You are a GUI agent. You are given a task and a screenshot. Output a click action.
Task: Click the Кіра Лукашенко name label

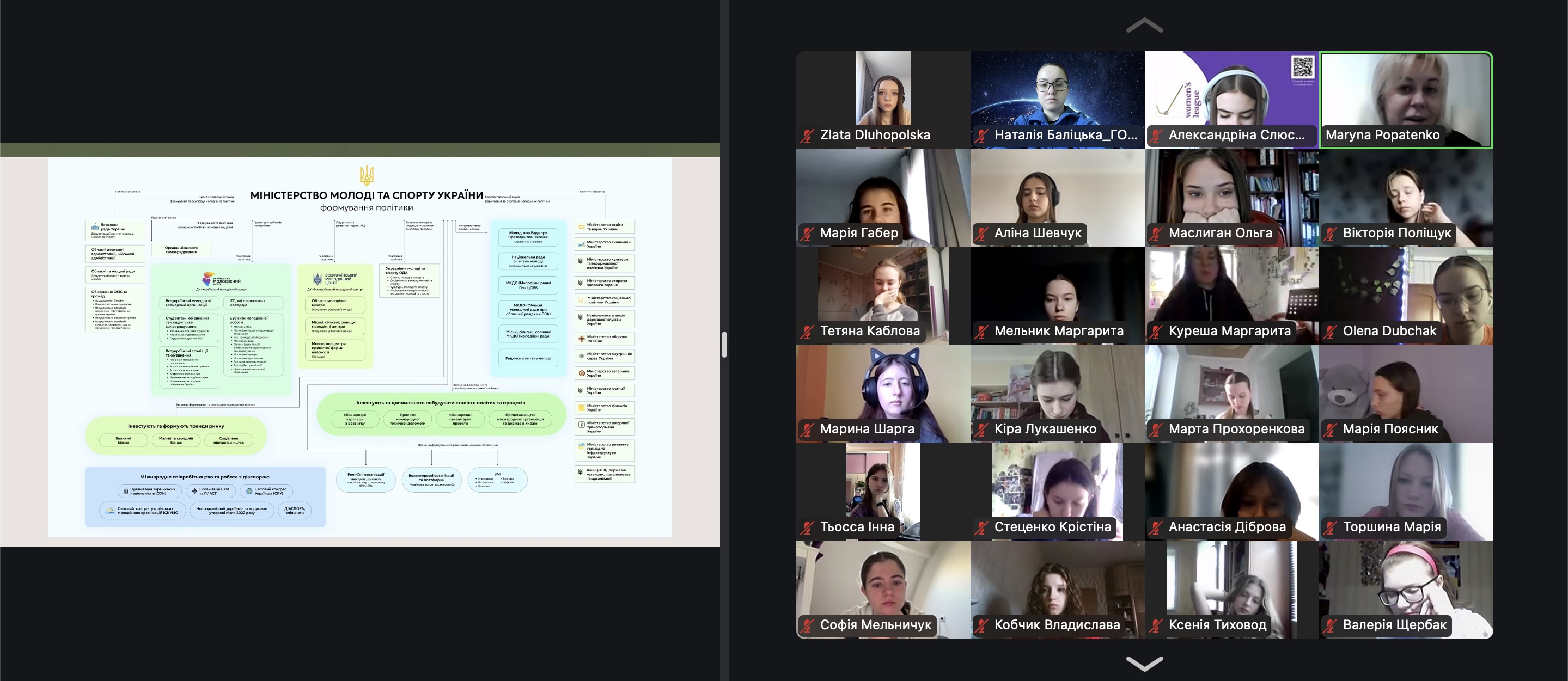[x=1045, y=429]
